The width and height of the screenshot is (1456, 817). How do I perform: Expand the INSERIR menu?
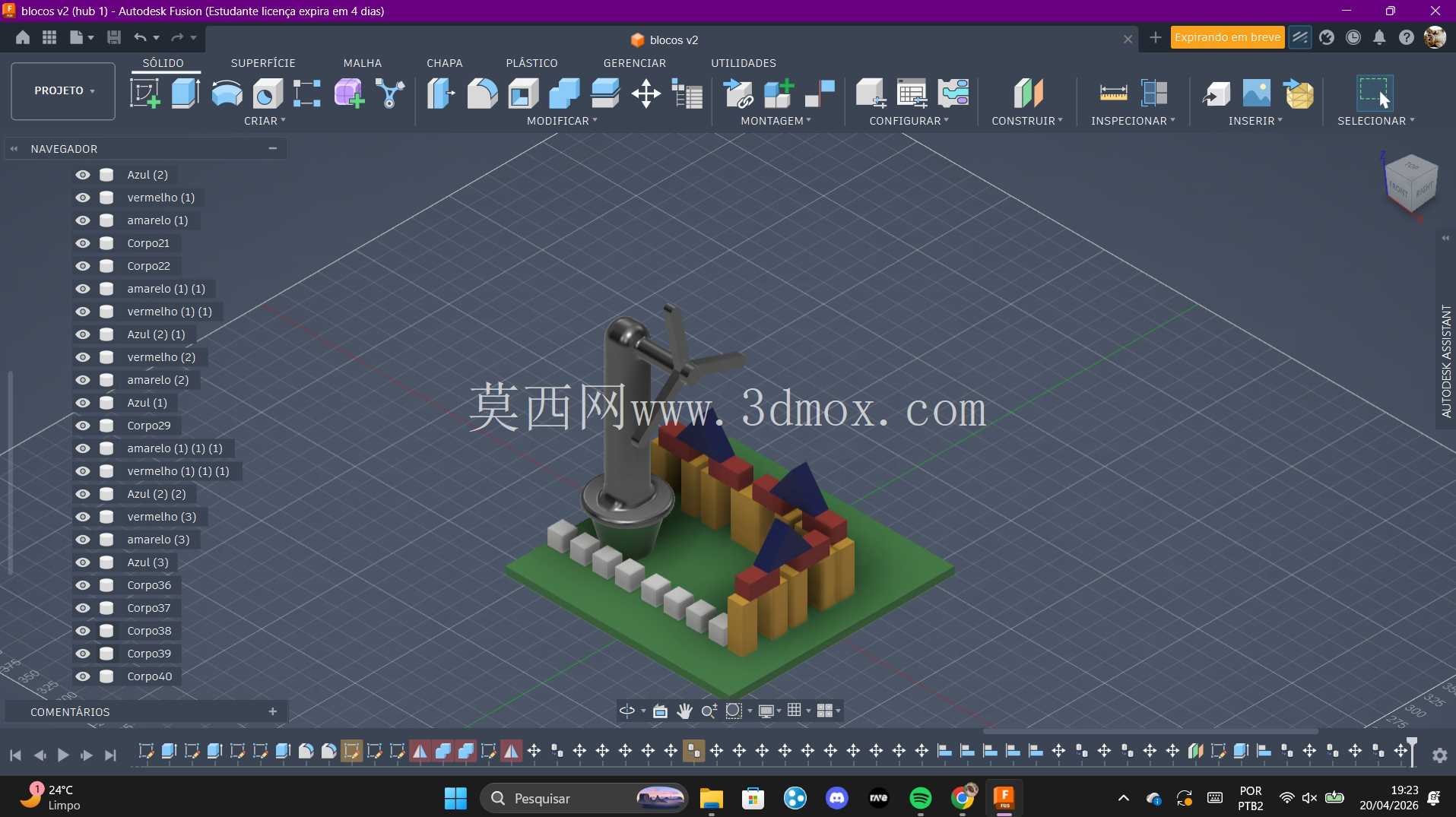pos(1255,121)
